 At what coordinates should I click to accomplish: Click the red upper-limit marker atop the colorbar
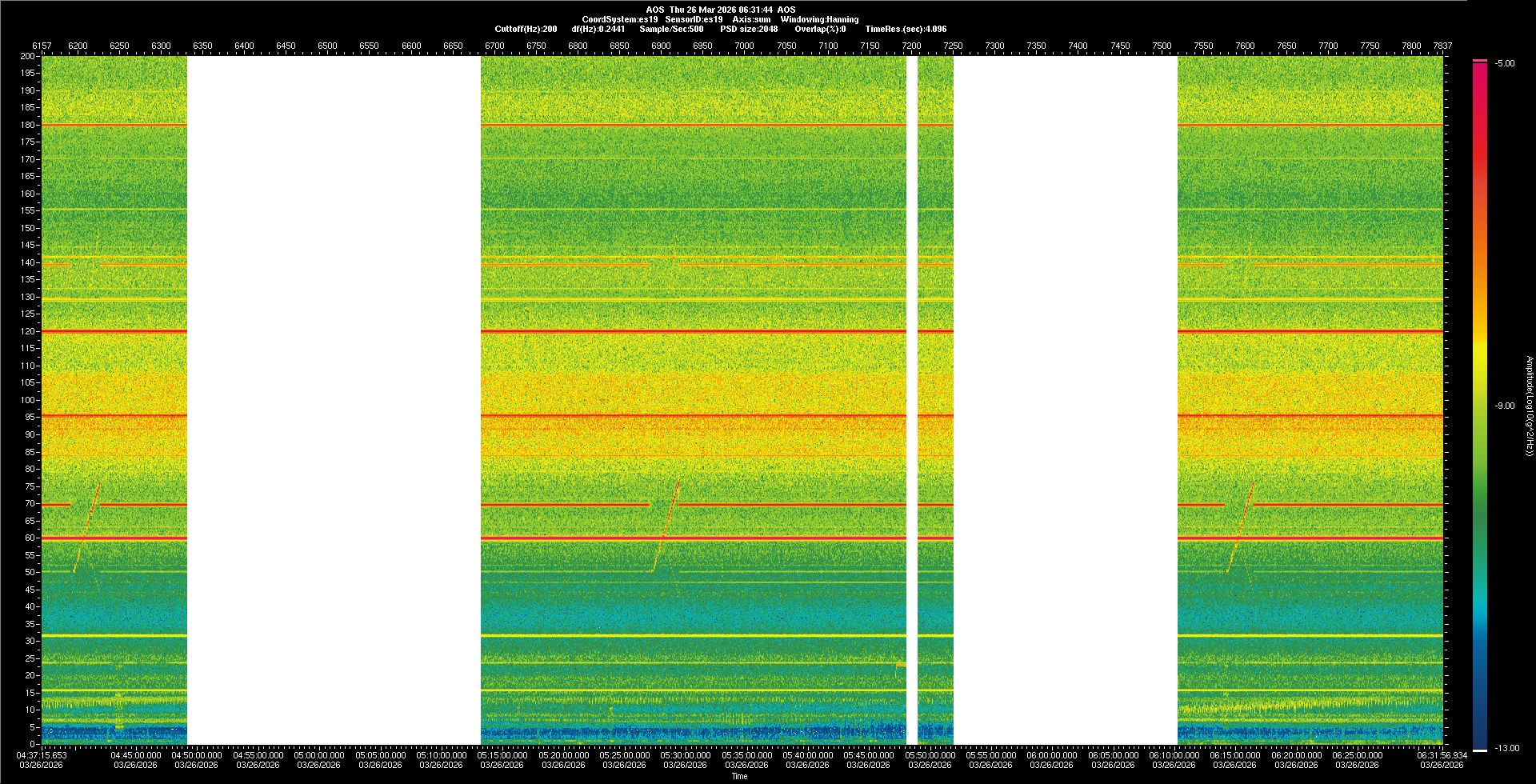point(1479,61)
